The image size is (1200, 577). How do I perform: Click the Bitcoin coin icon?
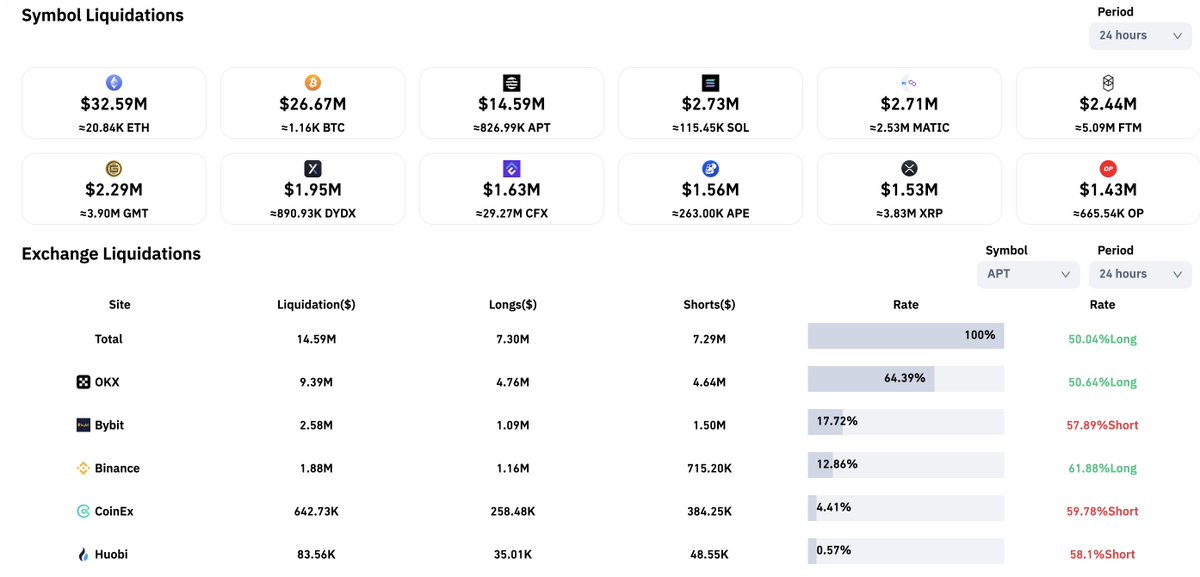pyautogui.click(x=313, y=83)
